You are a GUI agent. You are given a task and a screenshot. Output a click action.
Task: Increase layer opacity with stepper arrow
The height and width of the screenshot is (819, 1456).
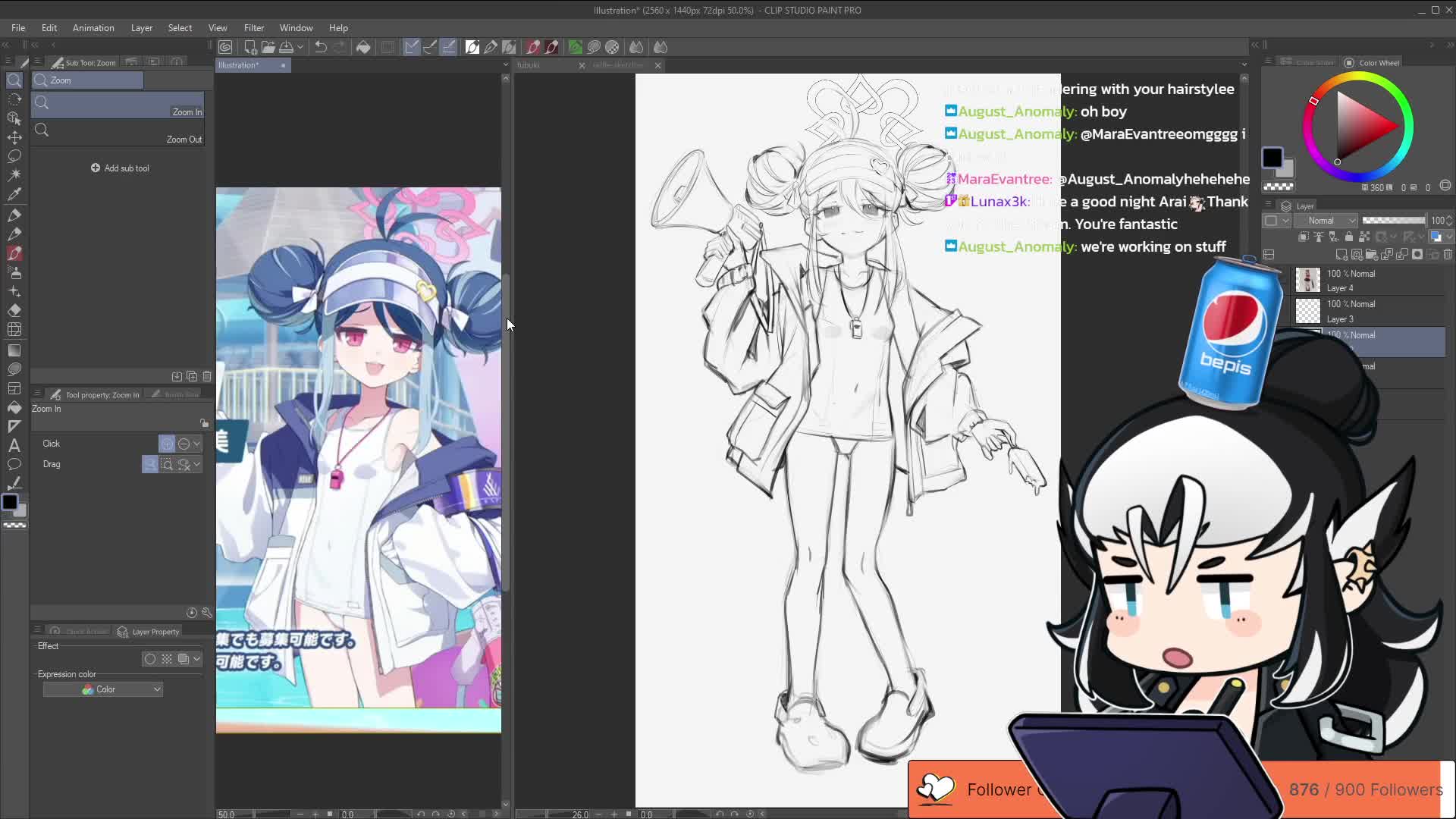[1449, 218]
